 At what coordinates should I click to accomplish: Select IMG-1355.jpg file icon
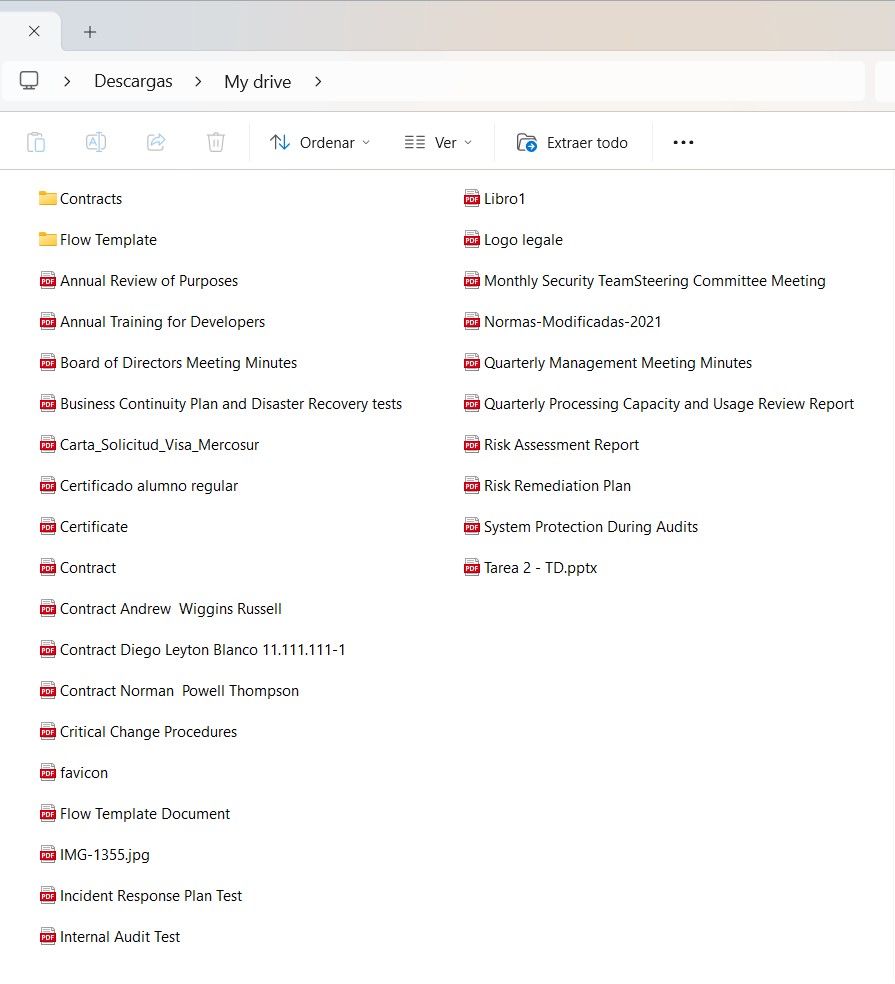(x=48, y=854)
